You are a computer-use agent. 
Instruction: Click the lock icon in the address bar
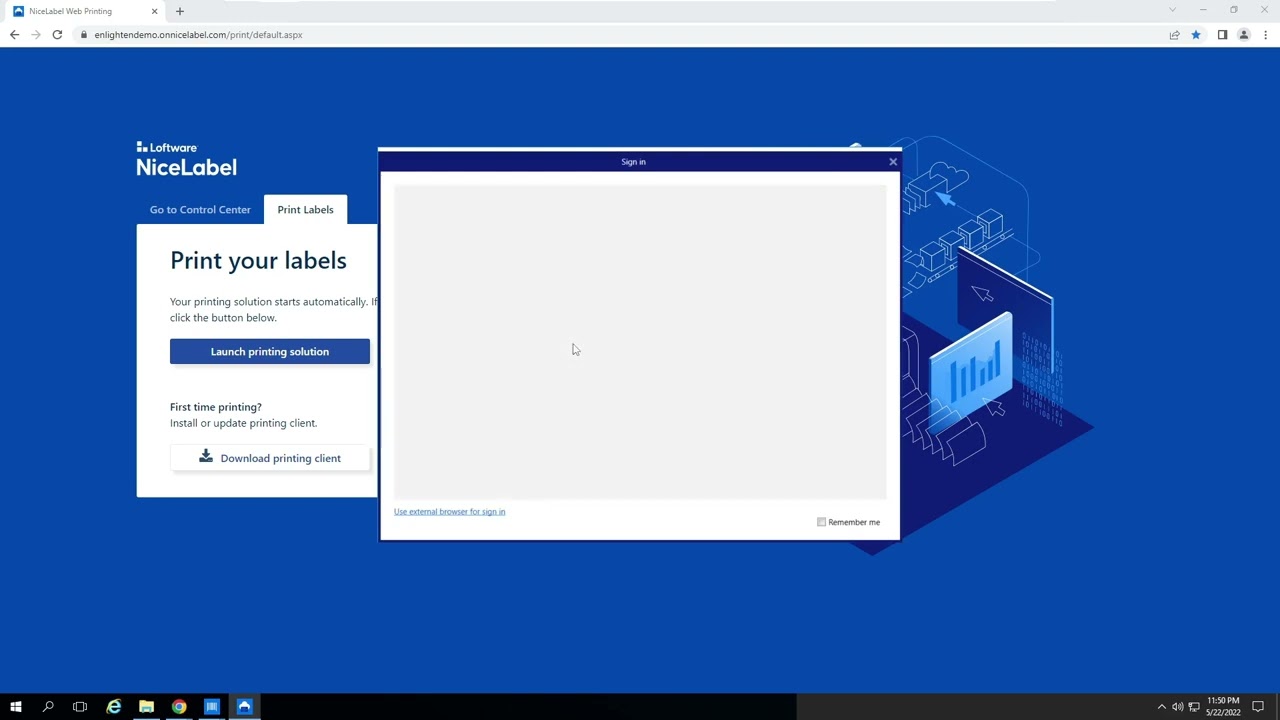pyautogui.click(x=85, y=35)
